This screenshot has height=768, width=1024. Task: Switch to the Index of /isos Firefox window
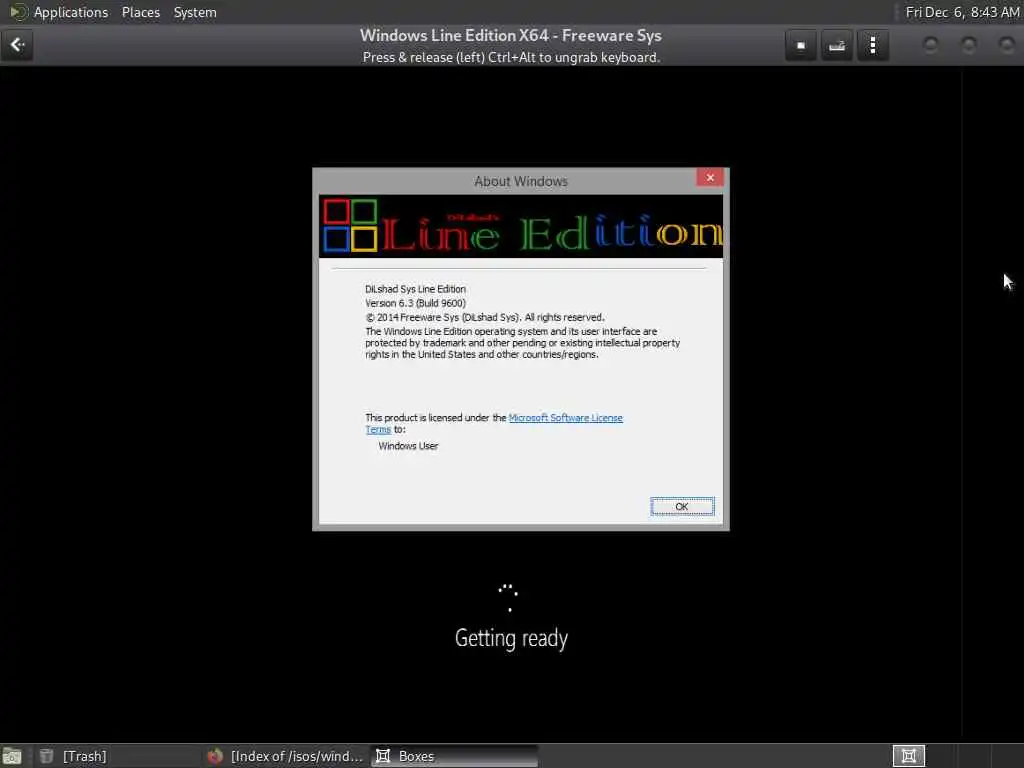[285, 756]
